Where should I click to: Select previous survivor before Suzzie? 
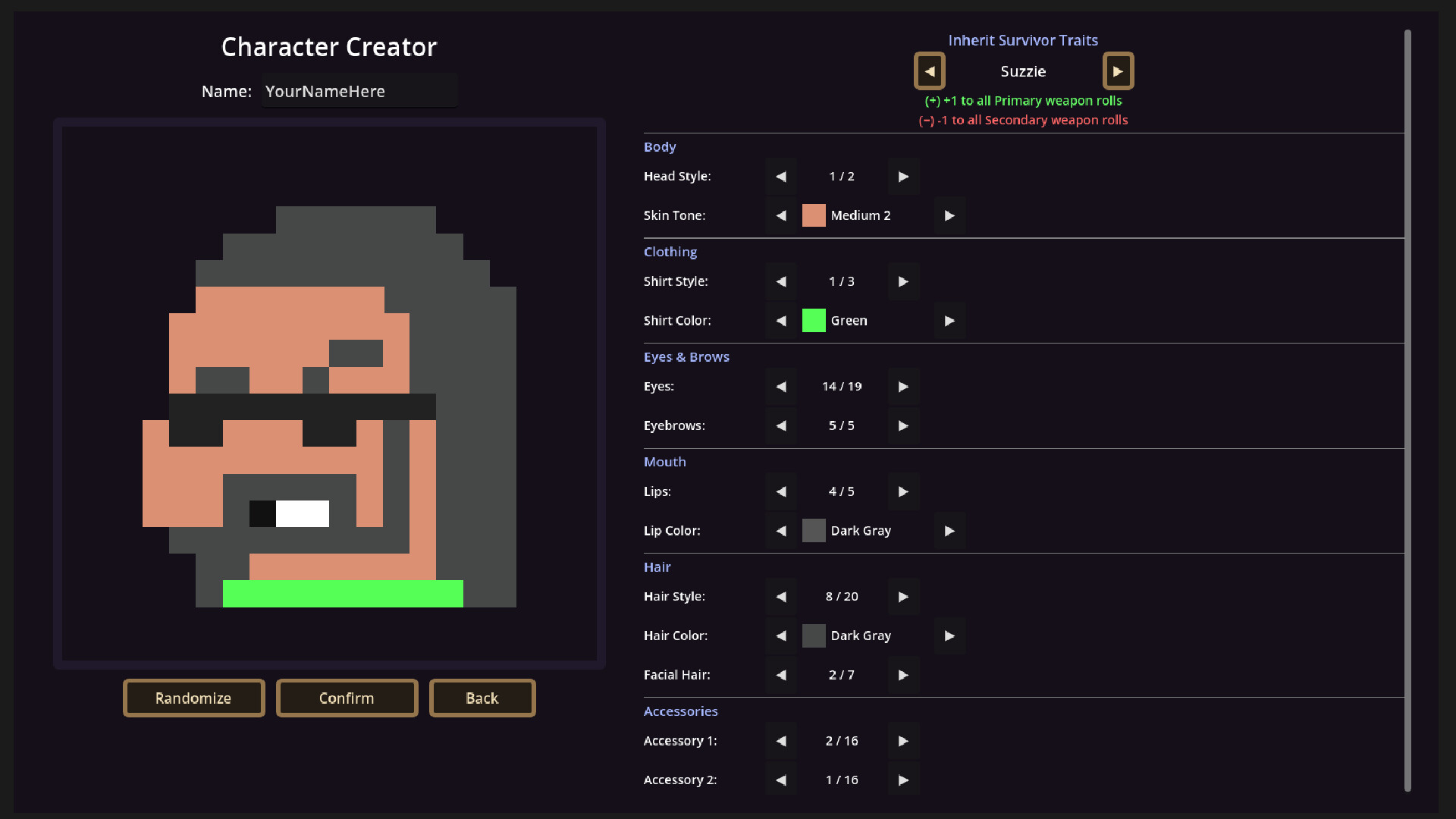pyautogui.click(x=930, y=71)
